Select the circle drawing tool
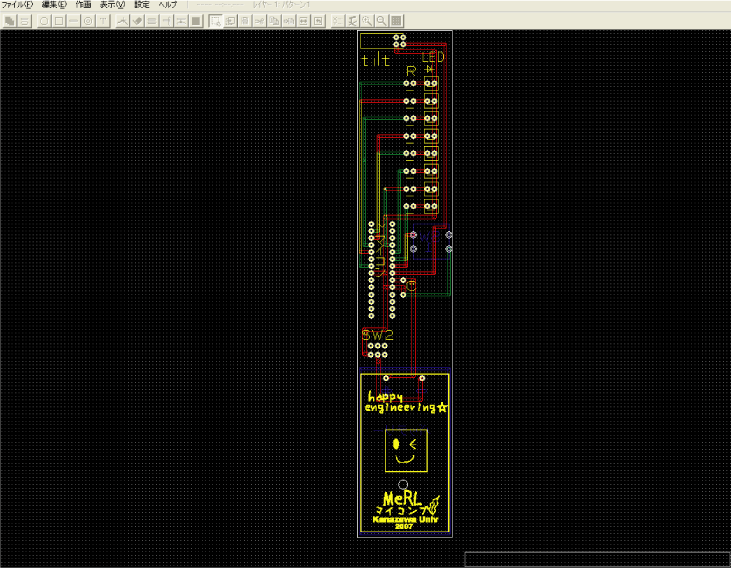Image resolution: width=732 pixels, height=568 pixels. [44, 20]
